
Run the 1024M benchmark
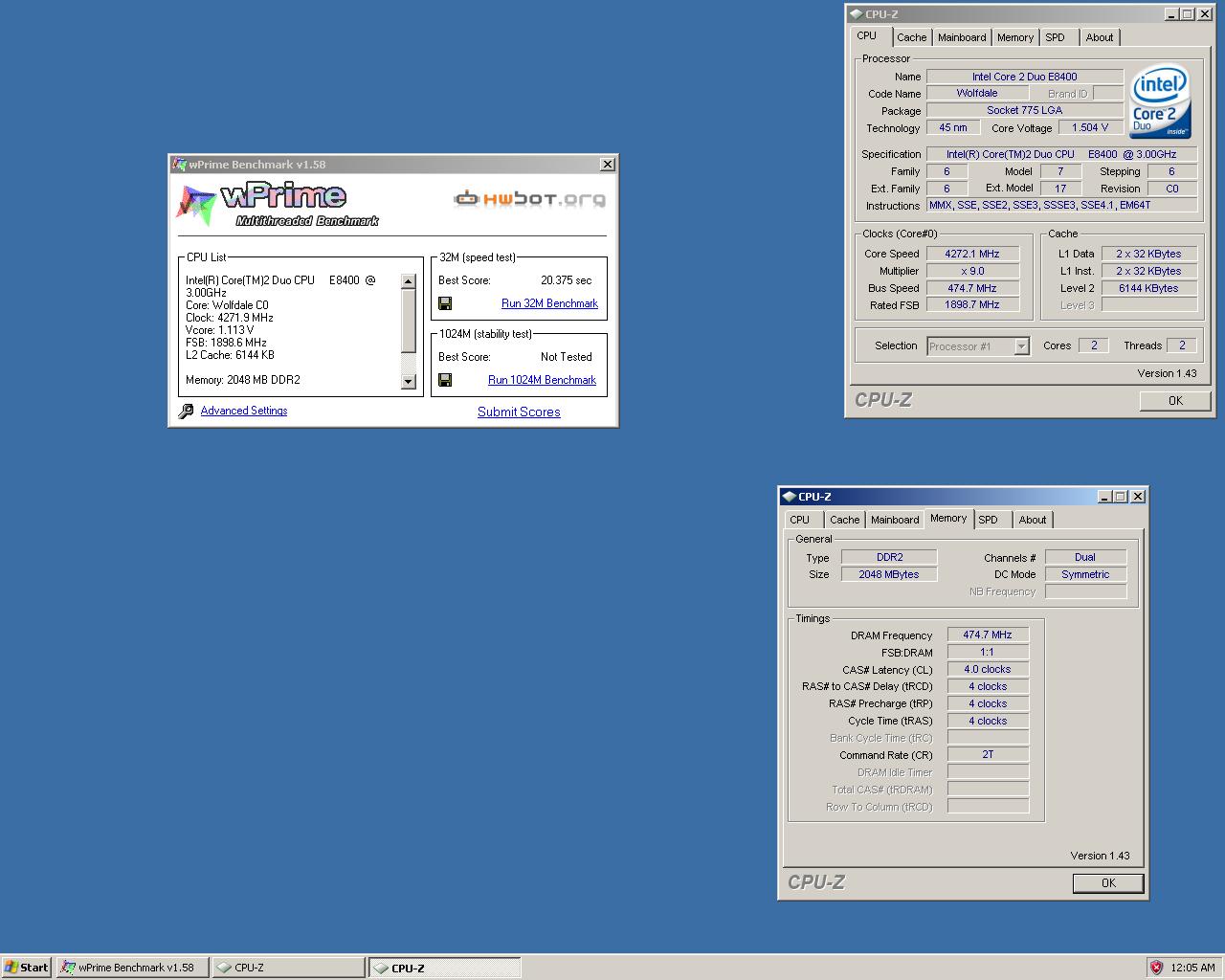542,380
